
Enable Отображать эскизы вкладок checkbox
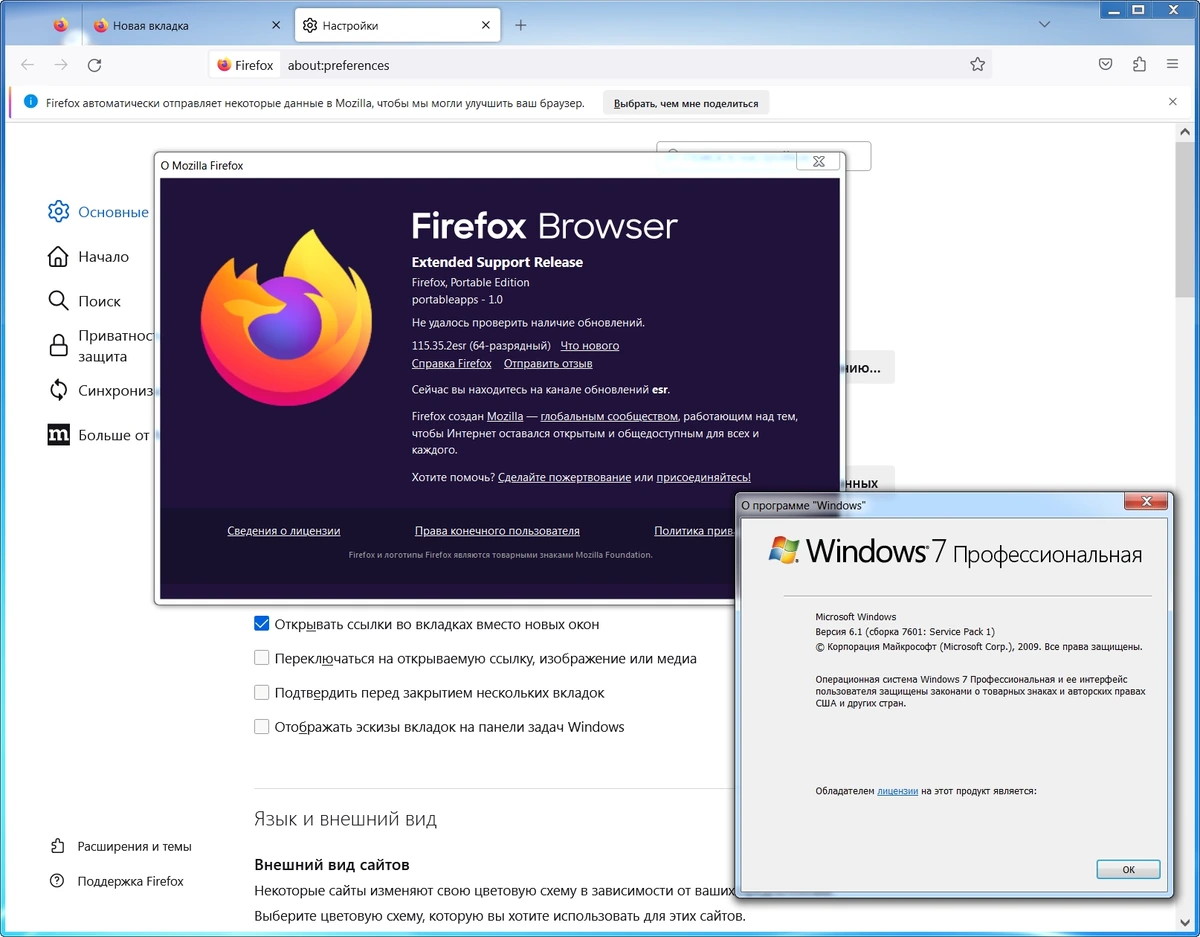coord(262,727)
